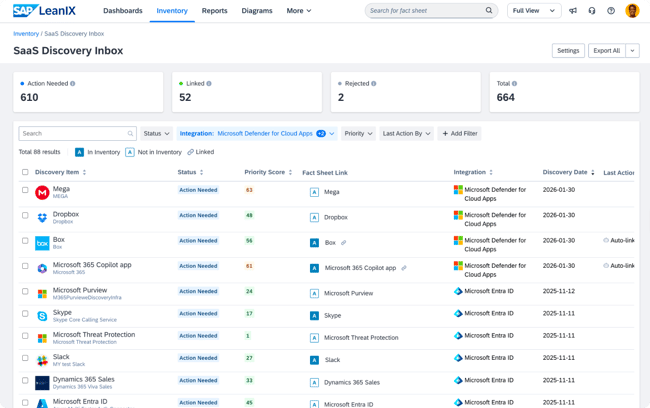
Task: Select the Microsoft 365 Copilot app row checkbox
Action: pos(25,266)
